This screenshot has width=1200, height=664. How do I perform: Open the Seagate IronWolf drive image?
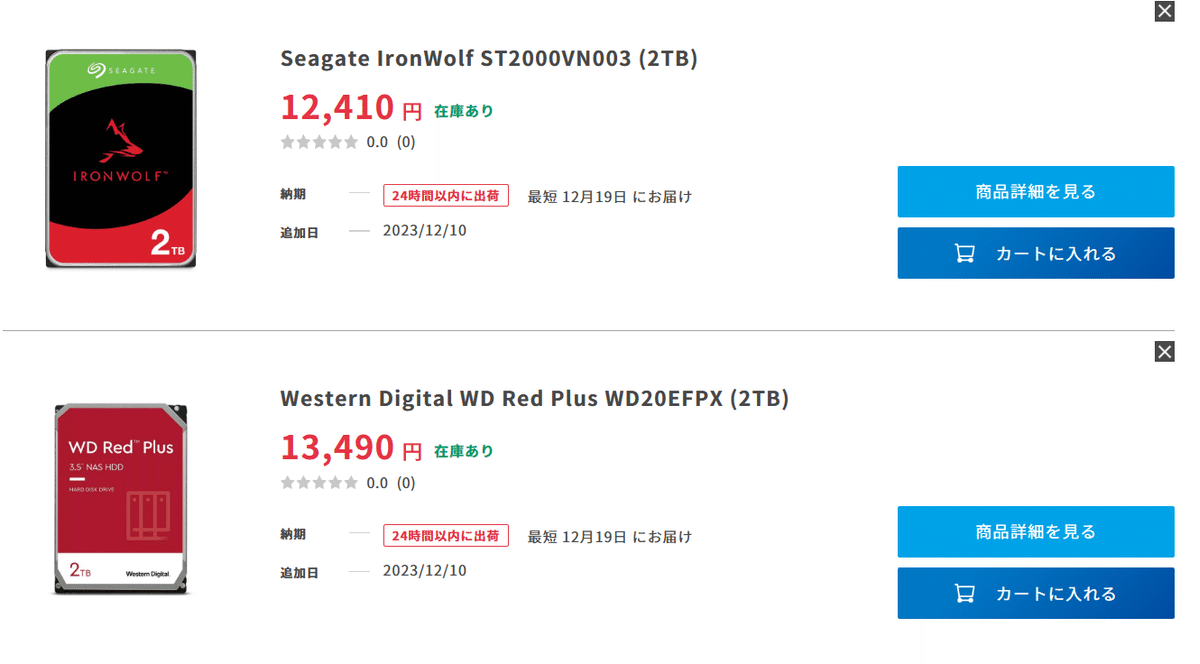tap(120, 159)
